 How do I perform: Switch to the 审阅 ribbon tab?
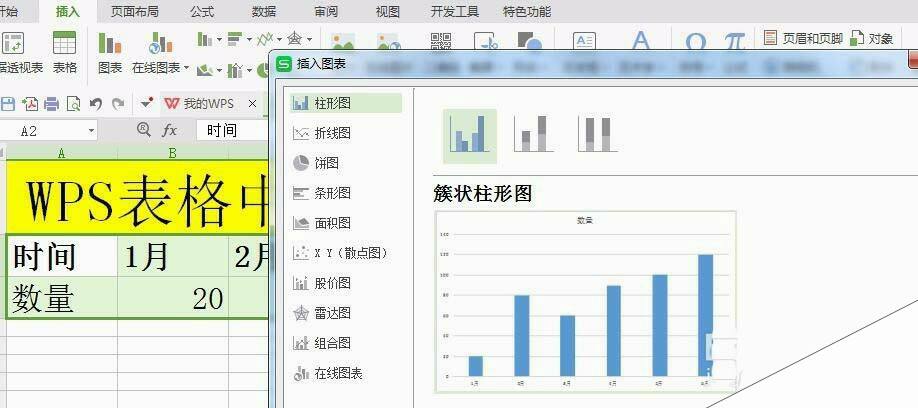click(x=326, y=11)
